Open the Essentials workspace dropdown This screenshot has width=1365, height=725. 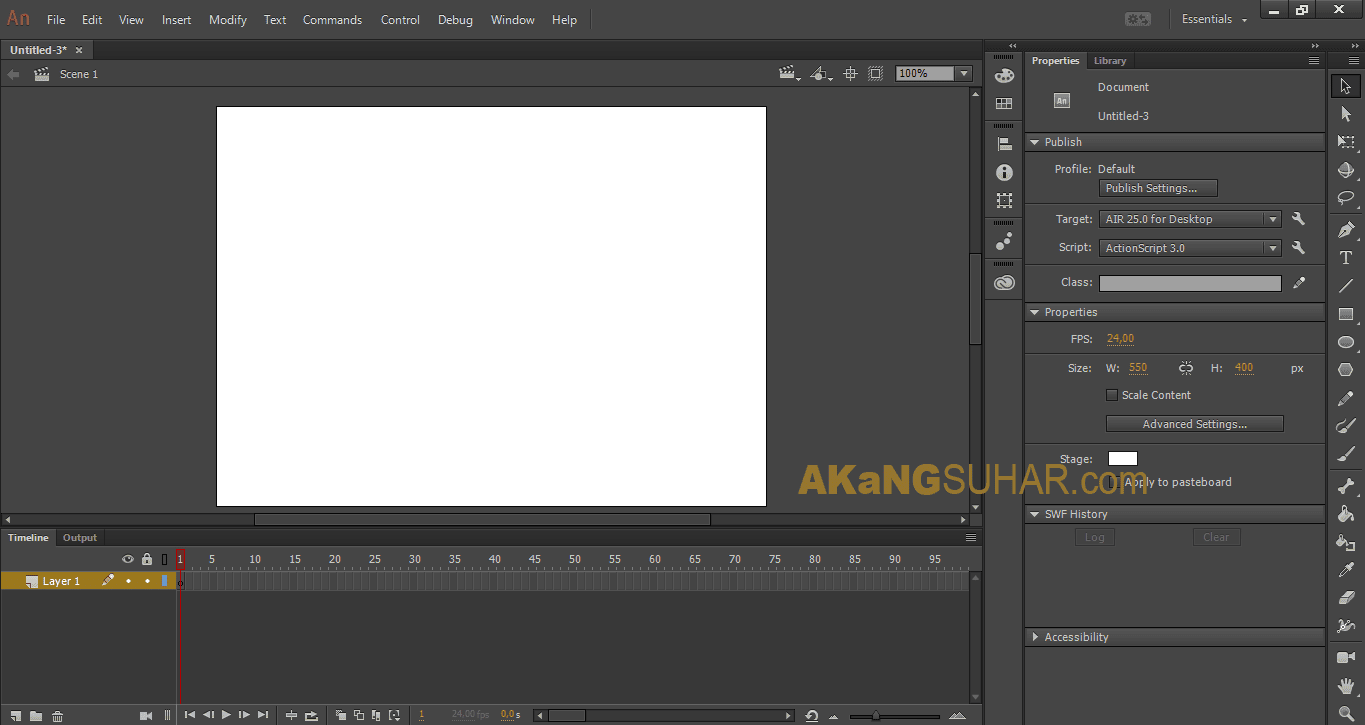coord(1215,19)
